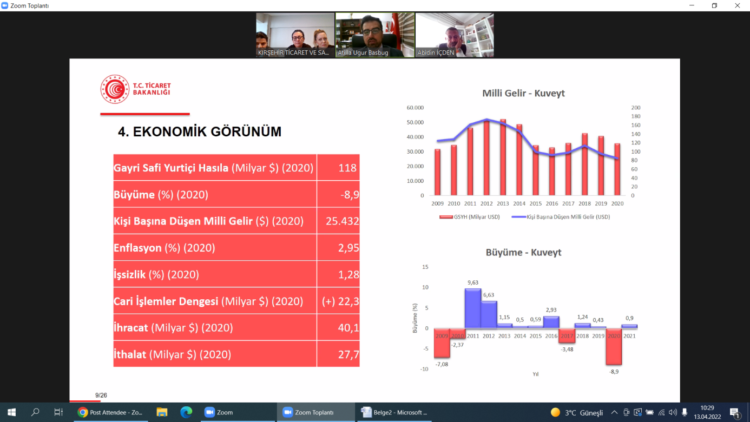Click GSYH (Milyar USD) legend entry
Image resolution: width=750 pixels, height=422 pixels.
point(470,217)
